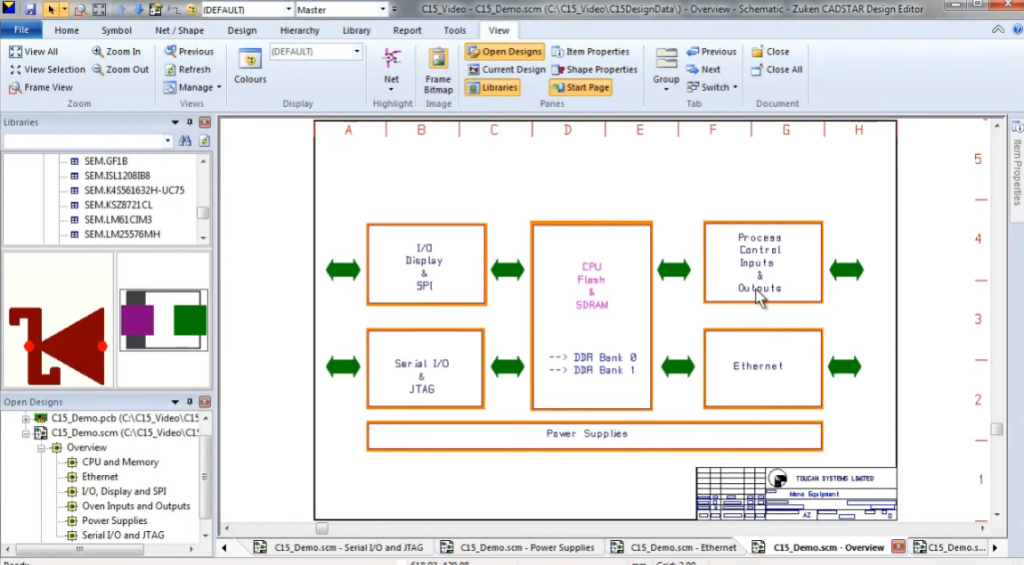
Task: Toggle the Shape Properties pane
Action: click(x=594, y=69)
